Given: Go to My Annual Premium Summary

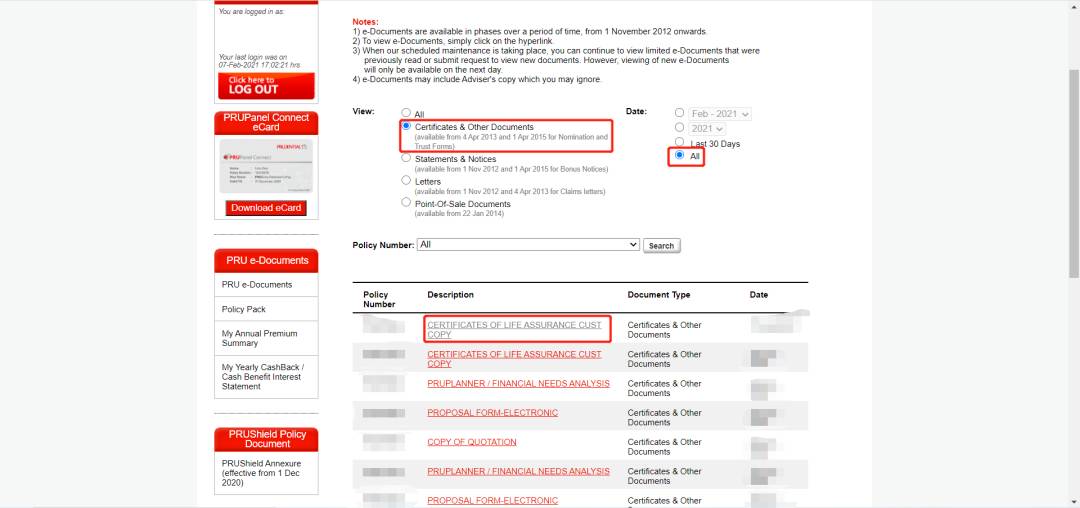Looking at the screenshot, I should [x=259, y=338].
